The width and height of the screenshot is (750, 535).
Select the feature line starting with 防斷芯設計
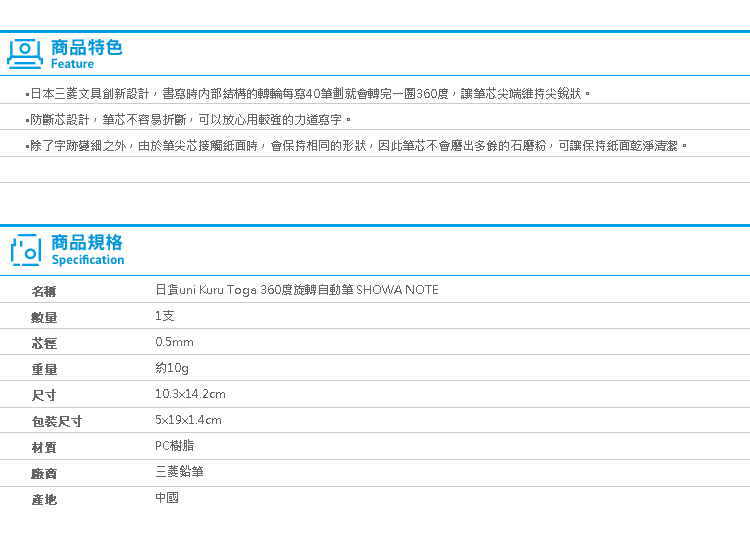click(x=188, y=120)
